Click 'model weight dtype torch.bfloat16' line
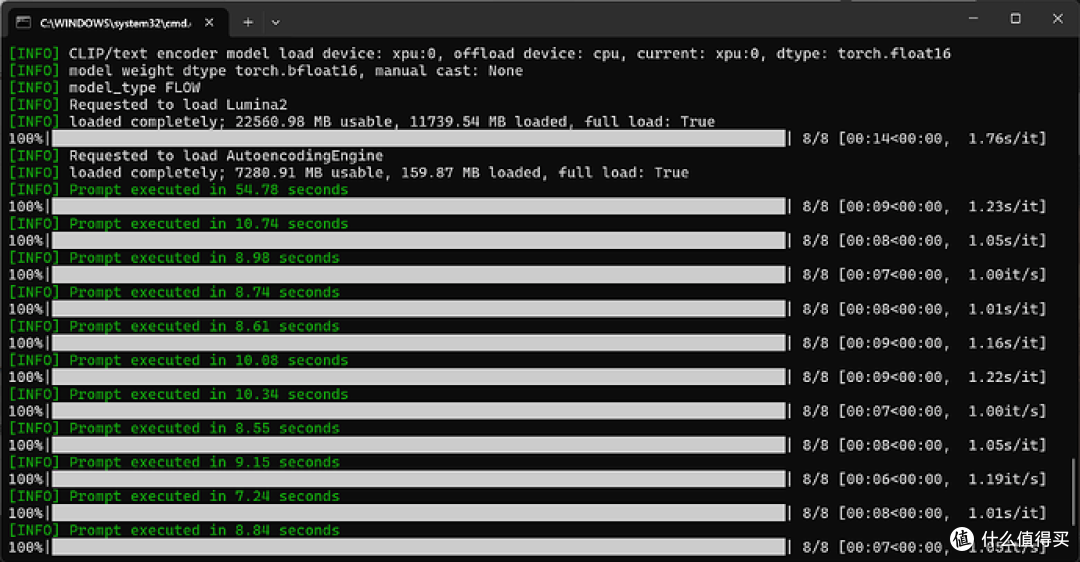The width and height of the screenshot is (1080, 562). (x=266, y=71)
